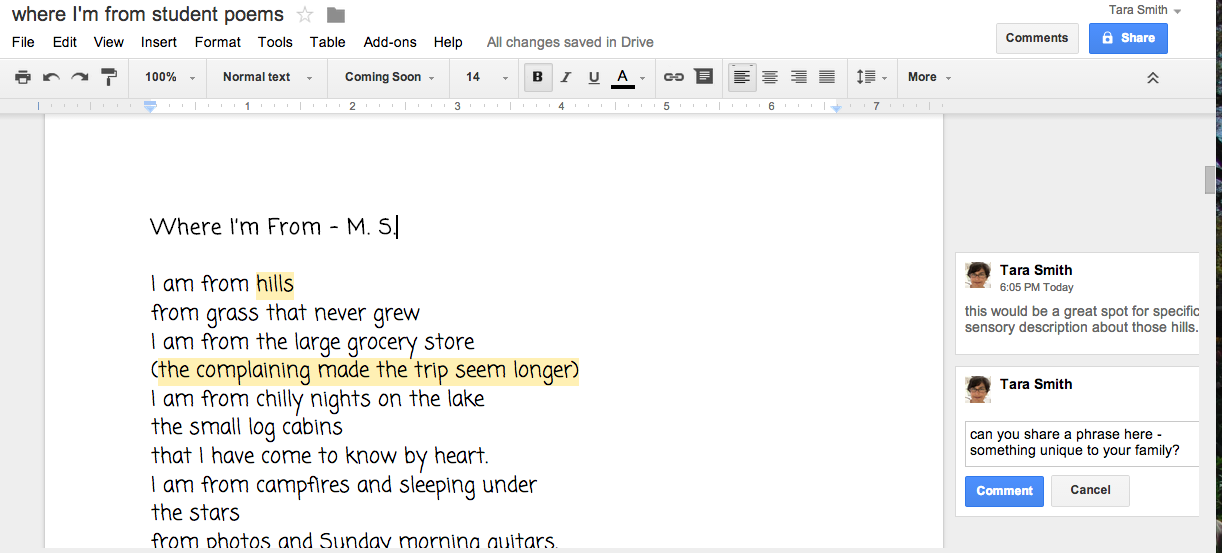Click the comment reply text field
1222x553 pixels.
pos(1080,443)
